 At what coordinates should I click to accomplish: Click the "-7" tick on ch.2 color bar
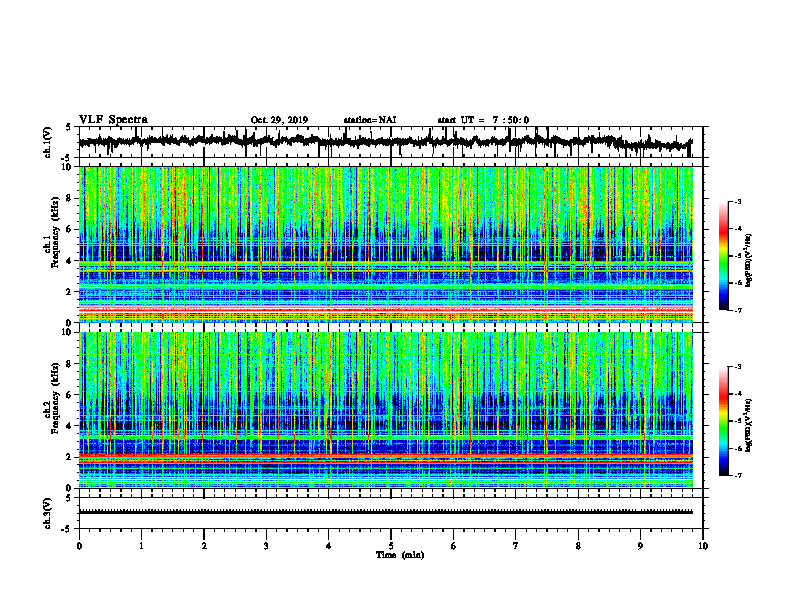tap(737, 475)
